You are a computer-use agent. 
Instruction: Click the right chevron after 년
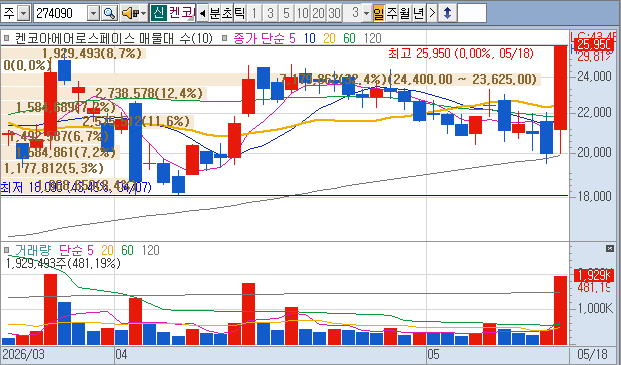[x=432, y=13]
